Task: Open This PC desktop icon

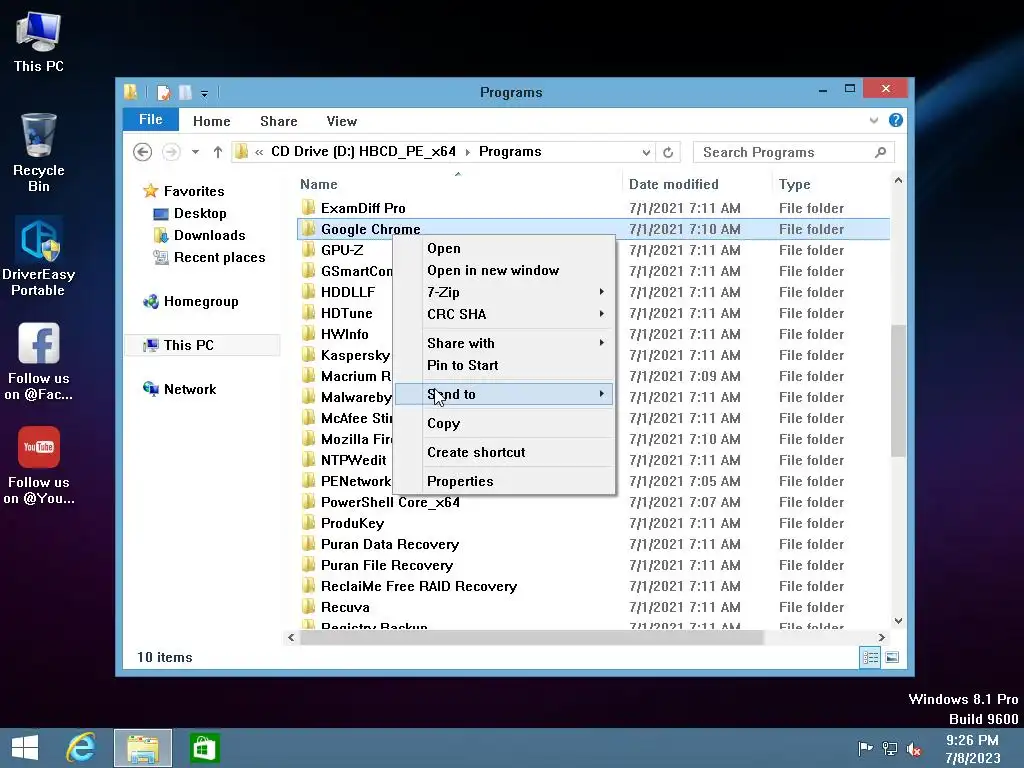Action: point(39,40)
